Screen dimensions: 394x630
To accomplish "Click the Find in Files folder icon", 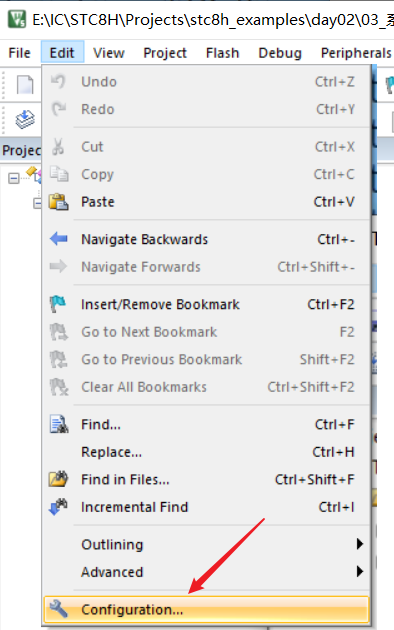I will 58,479.
